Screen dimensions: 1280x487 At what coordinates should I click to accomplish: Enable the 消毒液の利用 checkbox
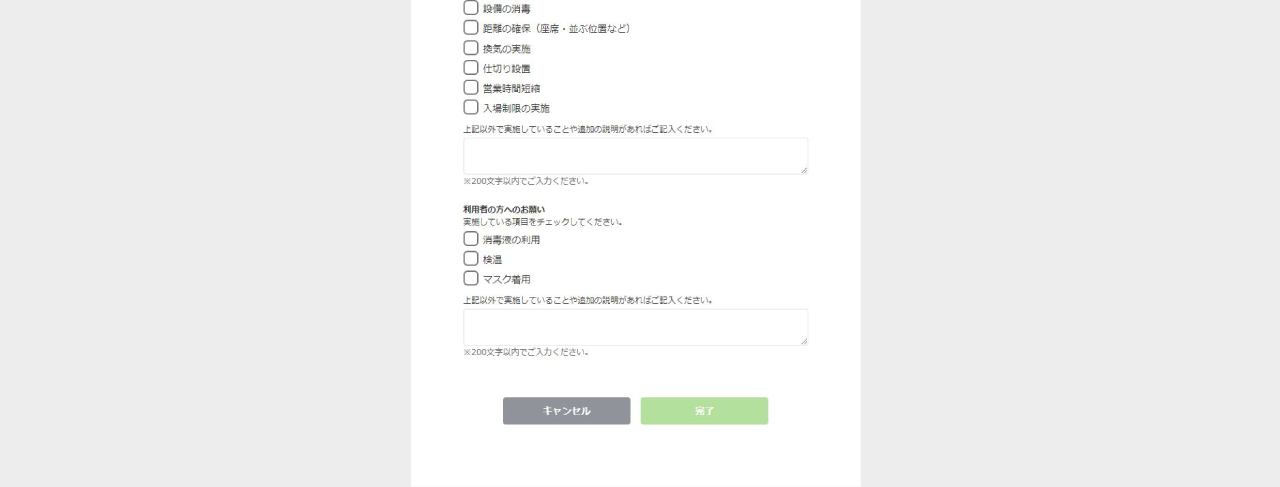click(x=471, y=239)
